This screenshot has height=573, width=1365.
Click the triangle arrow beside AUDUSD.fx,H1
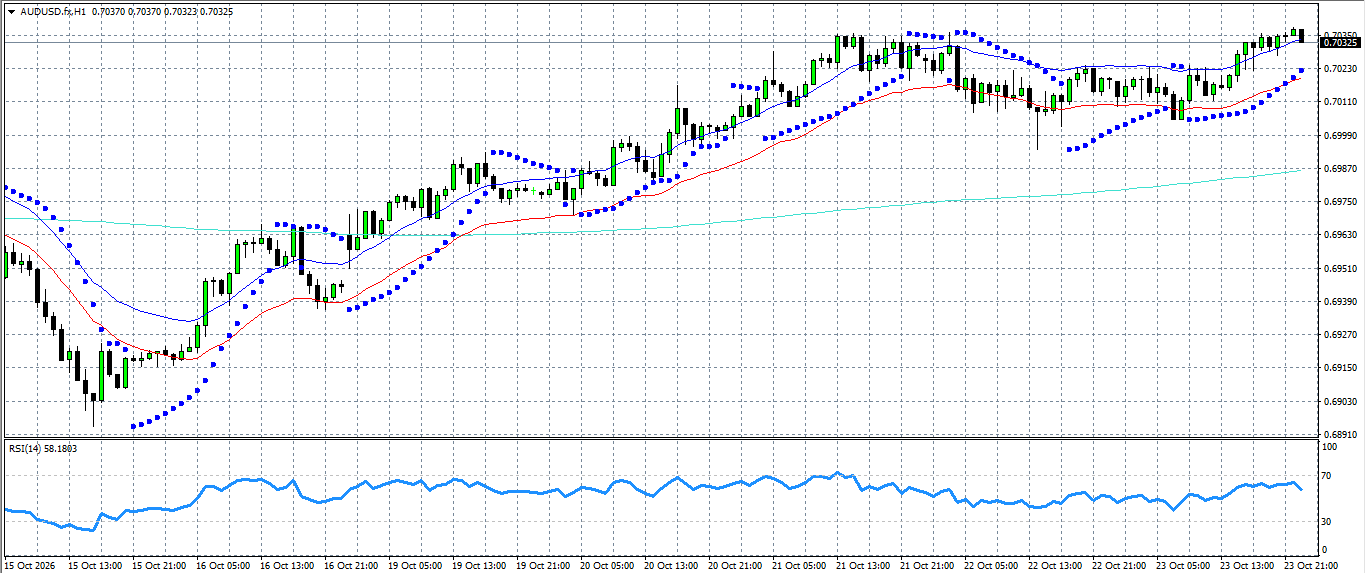point(11,12)
